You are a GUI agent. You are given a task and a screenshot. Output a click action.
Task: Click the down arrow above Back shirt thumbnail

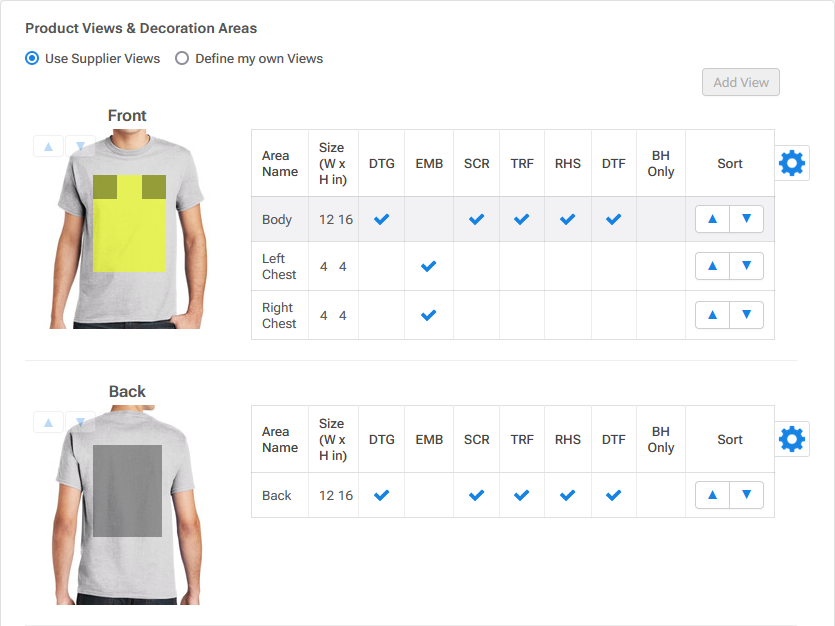click(80, 422)
